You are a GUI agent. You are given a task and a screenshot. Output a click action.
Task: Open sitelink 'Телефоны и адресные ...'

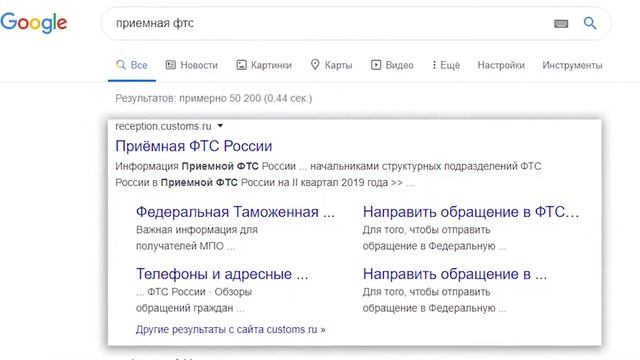[x=222, y=274]
